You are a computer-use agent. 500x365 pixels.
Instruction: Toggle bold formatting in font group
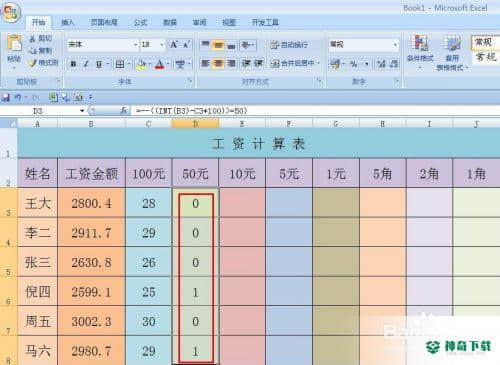pyautogui.click(x=73, y=64)
